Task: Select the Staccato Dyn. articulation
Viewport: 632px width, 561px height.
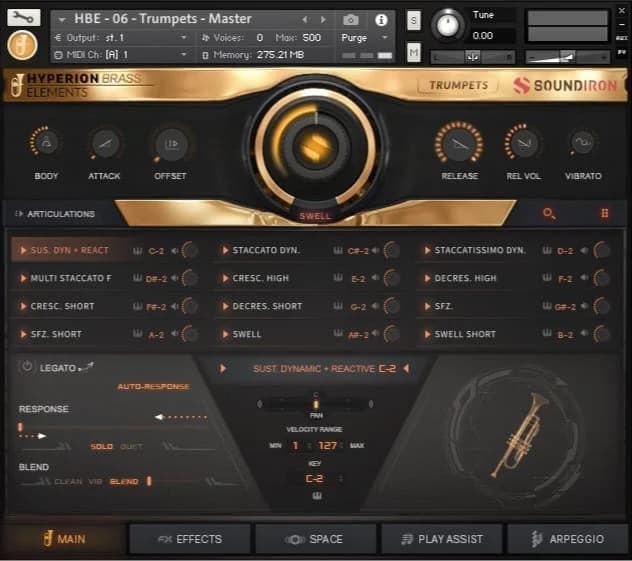Action: (266, 250)
